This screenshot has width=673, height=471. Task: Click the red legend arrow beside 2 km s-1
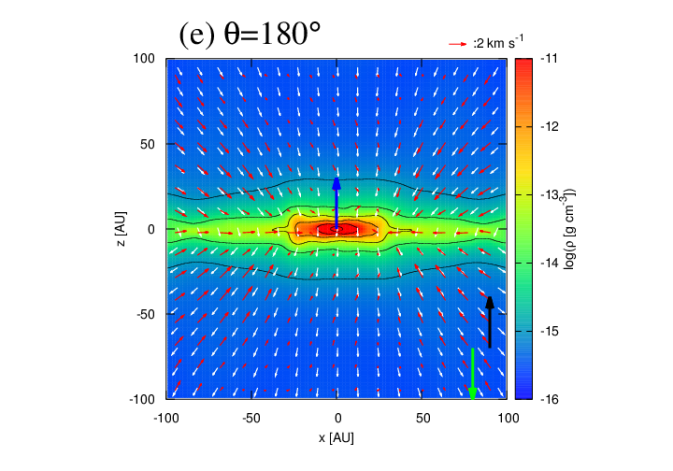[458, 44]
